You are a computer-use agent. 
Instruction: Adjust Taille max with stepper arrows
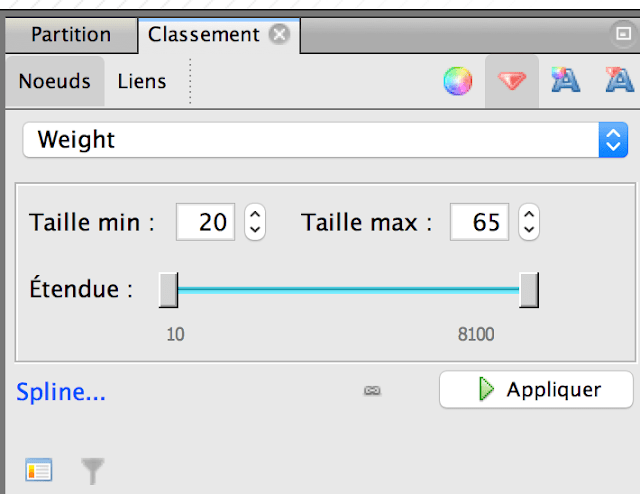pos(529,222)
